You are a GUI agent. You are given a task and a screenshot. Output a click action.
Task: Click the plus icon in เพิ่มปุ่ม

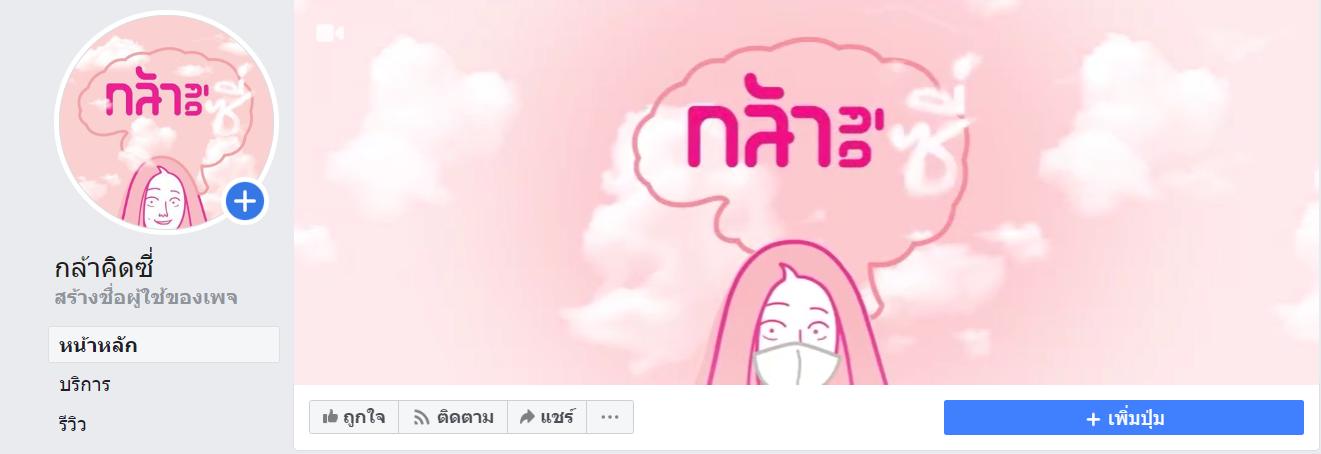[1093, 419]
